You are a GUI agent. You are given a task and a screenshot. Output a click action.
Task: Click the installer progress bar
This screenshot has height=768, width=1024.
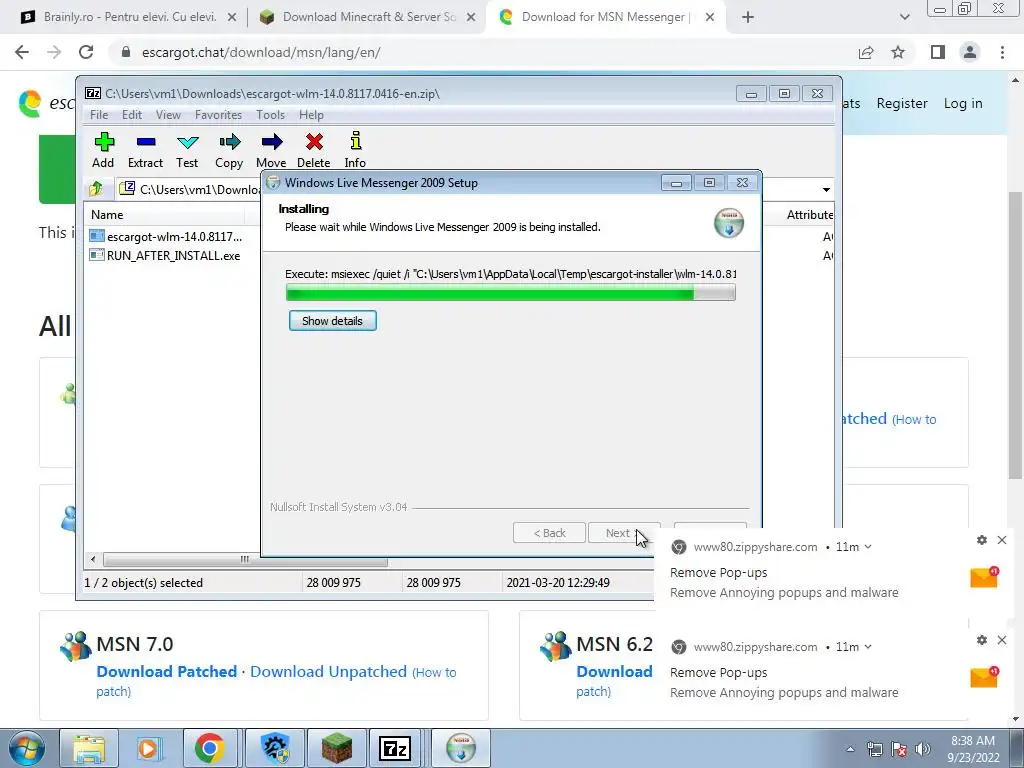point(511,293)
